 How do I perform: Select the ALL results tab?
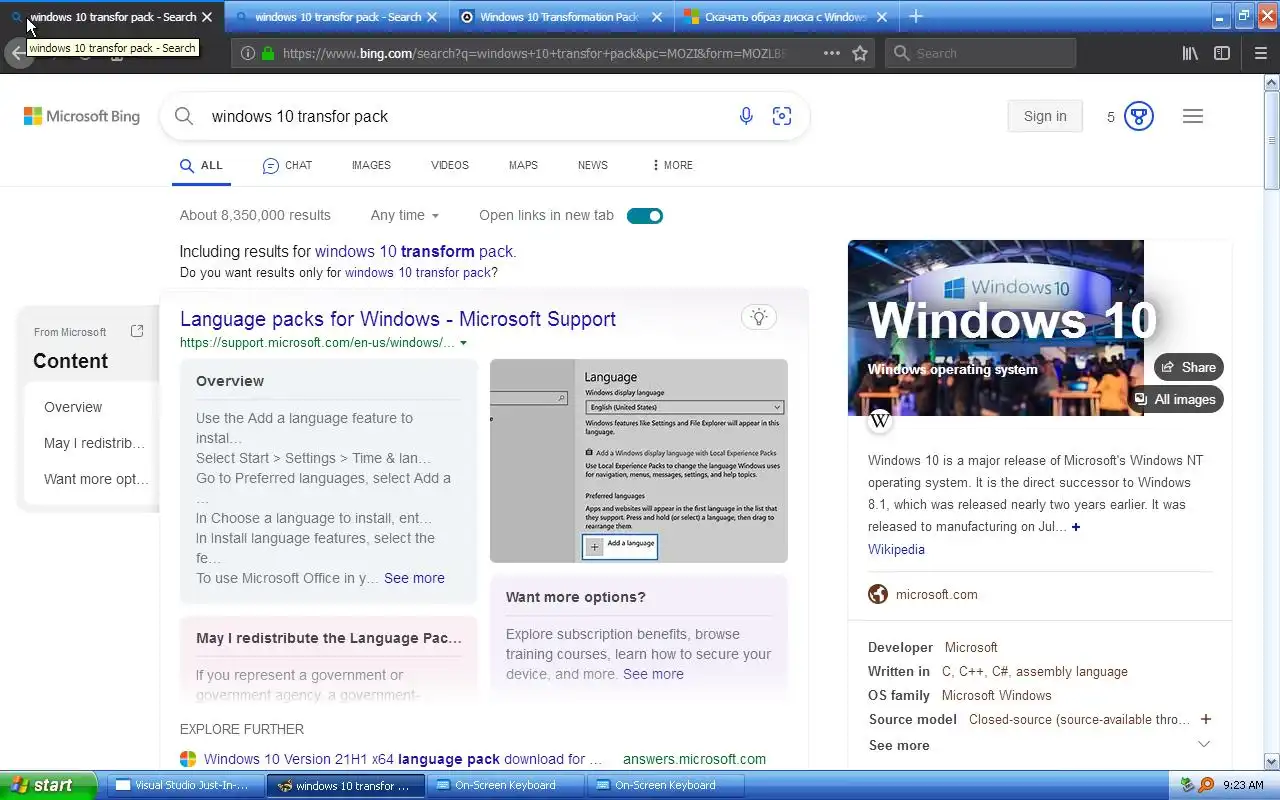tap(201, 165)
